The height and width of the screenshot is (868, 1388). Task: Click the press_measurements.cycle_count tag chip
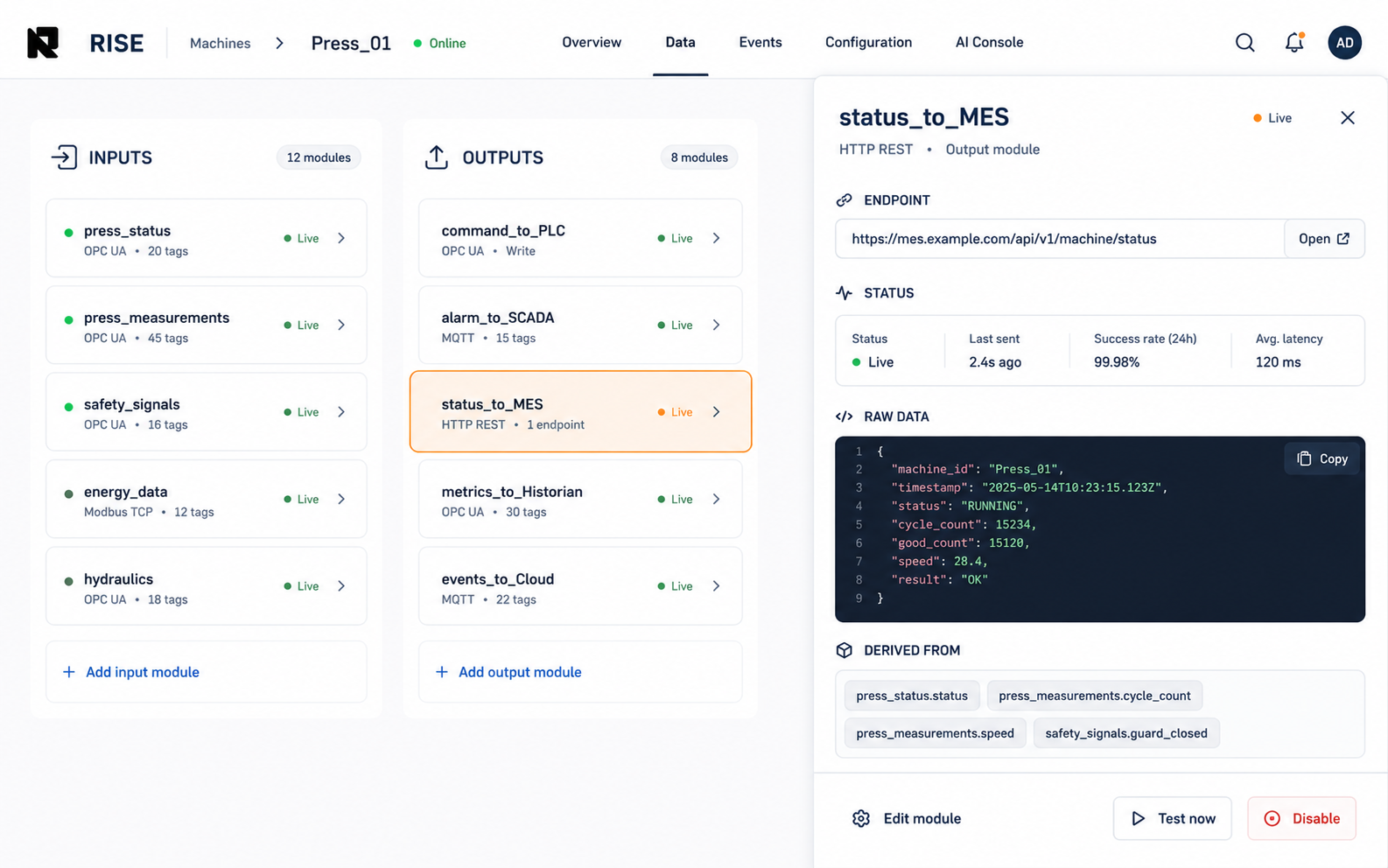[x=1094, y=696]
